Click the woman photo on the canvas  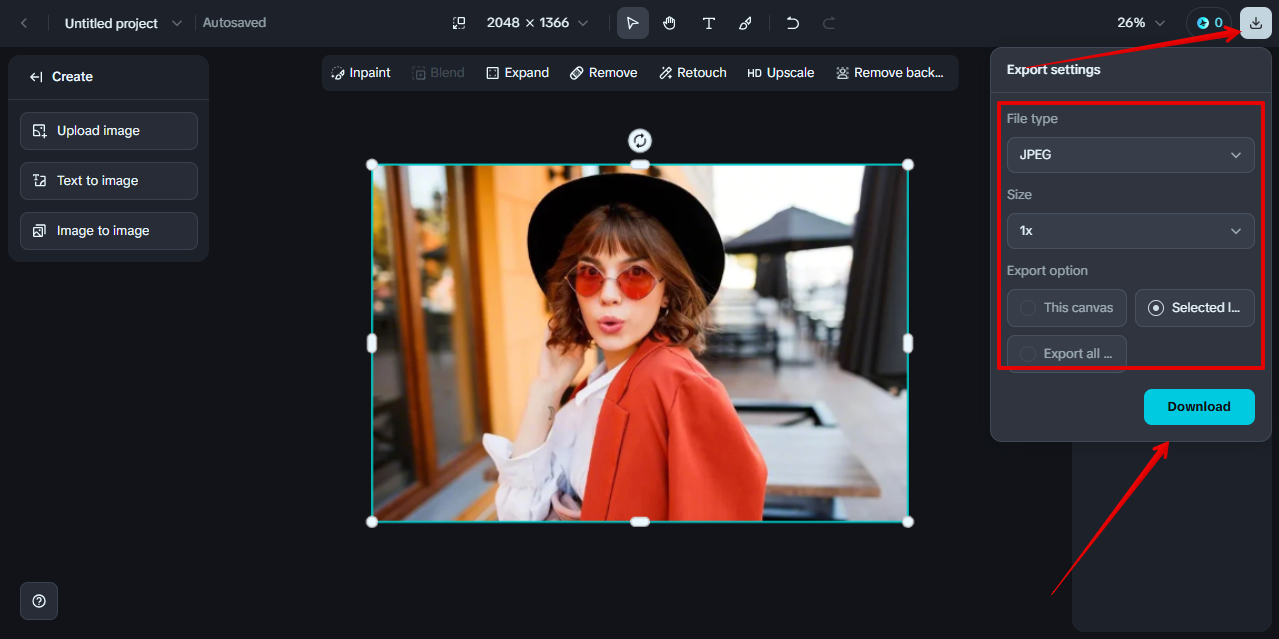click(x=640, y=343)
